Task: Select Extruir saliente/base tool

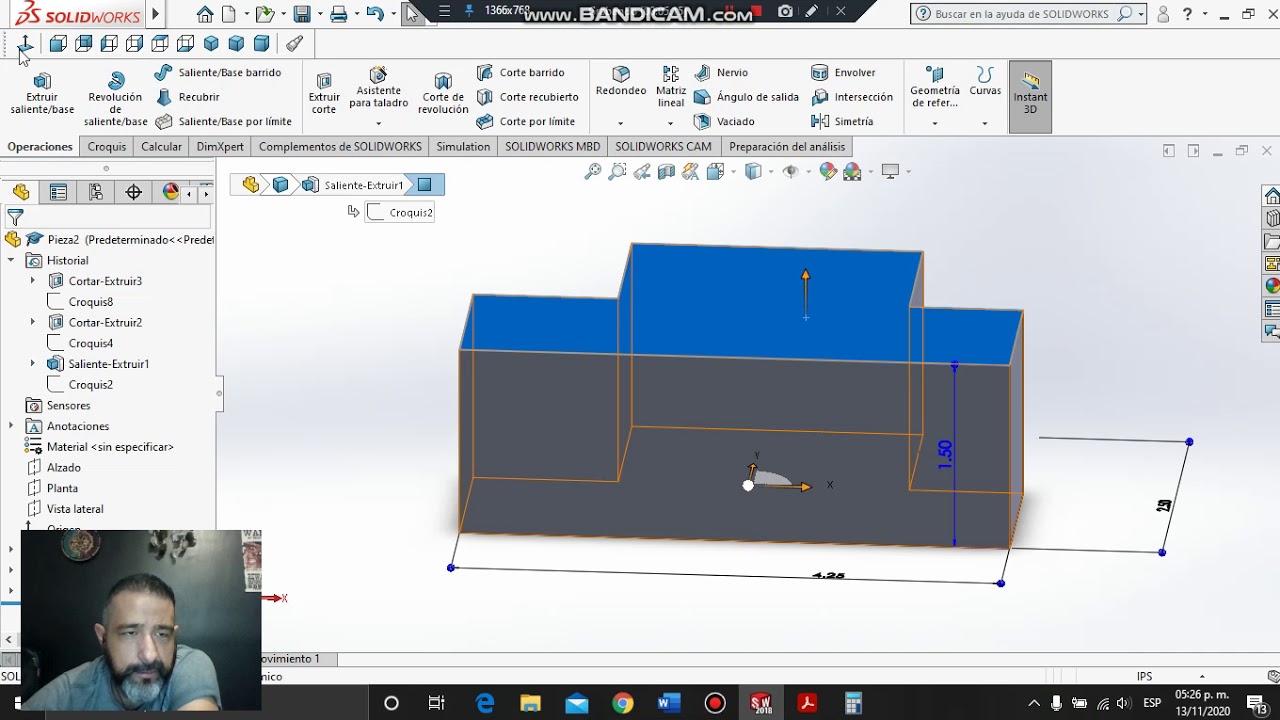Action: (x=42, y=93)
